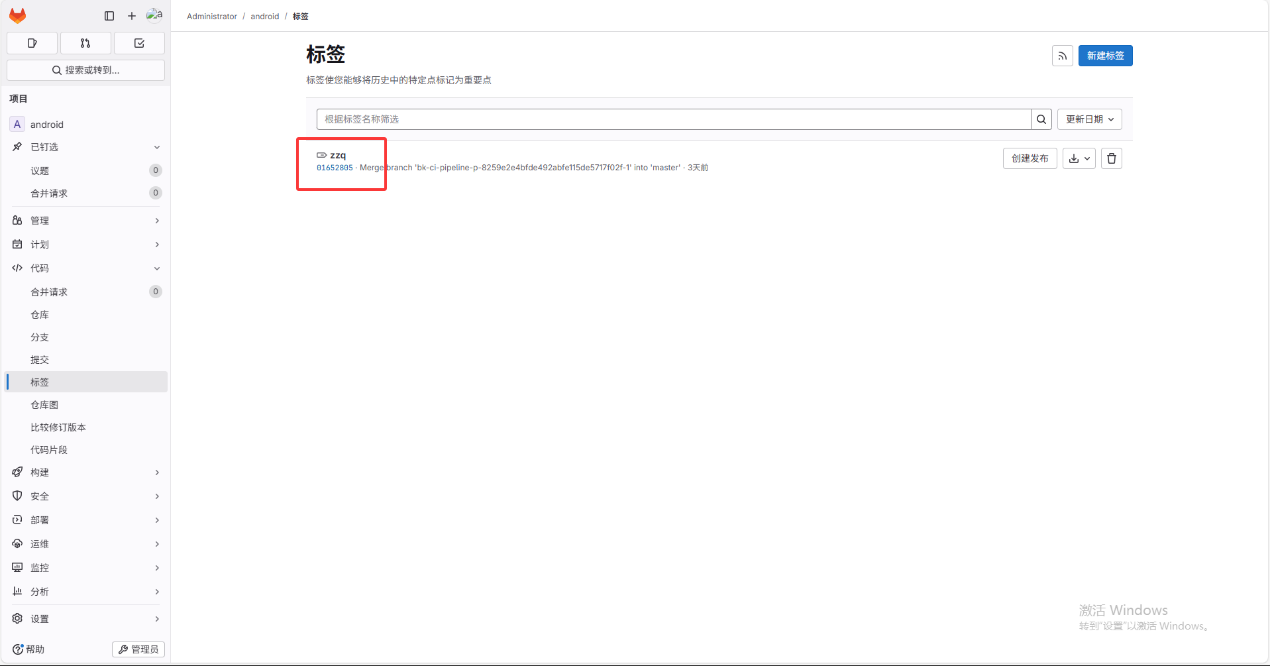
Task: Open the merge requests shortcut icon
Action: (x=85, y=43)
